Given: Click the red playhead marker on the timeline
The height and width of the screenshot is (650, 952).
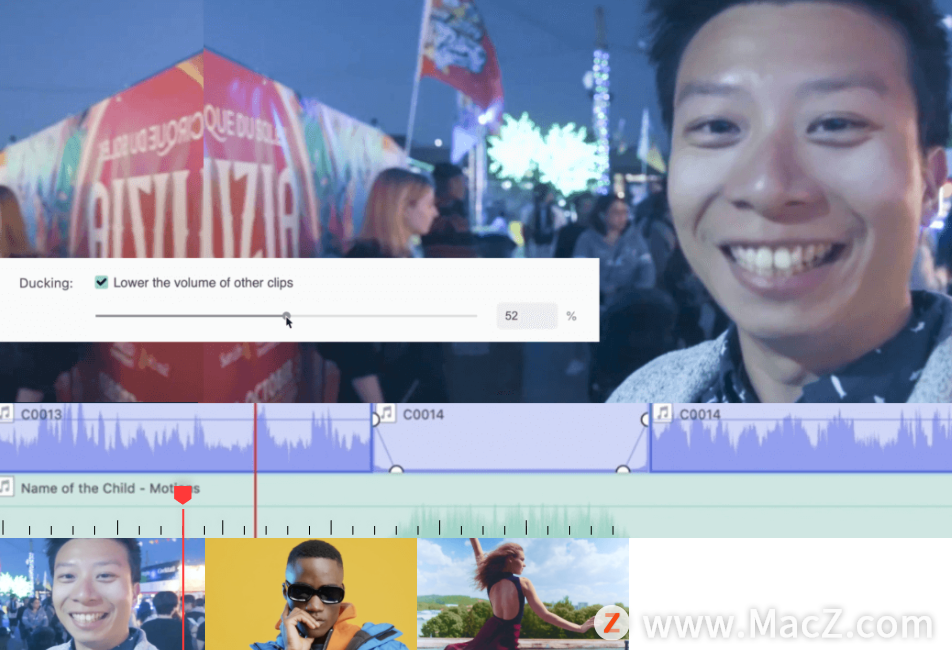Looking at the screenshot, I should coord(183,495).
